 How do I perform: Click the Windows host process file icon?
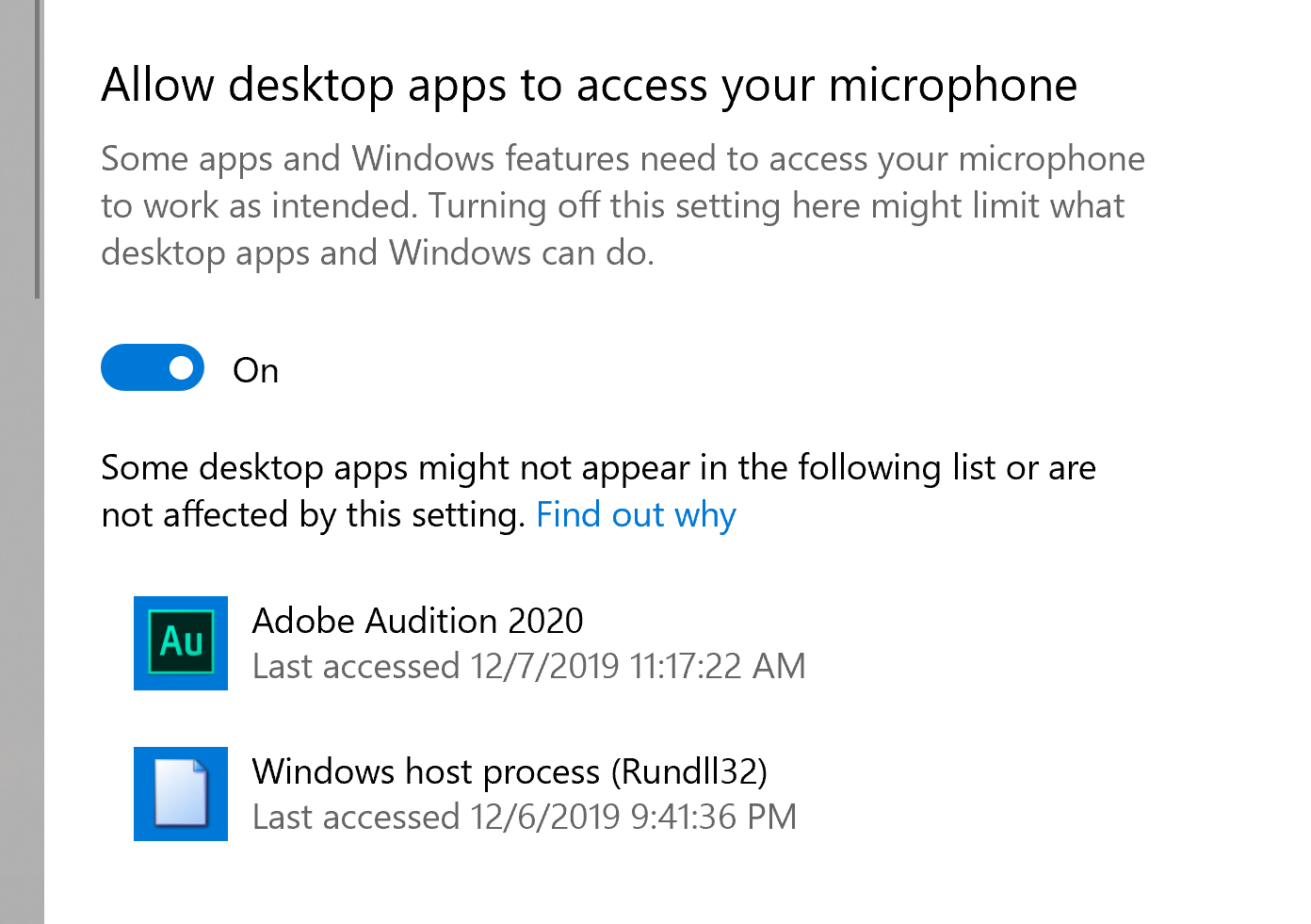click(x=181, y=794)
